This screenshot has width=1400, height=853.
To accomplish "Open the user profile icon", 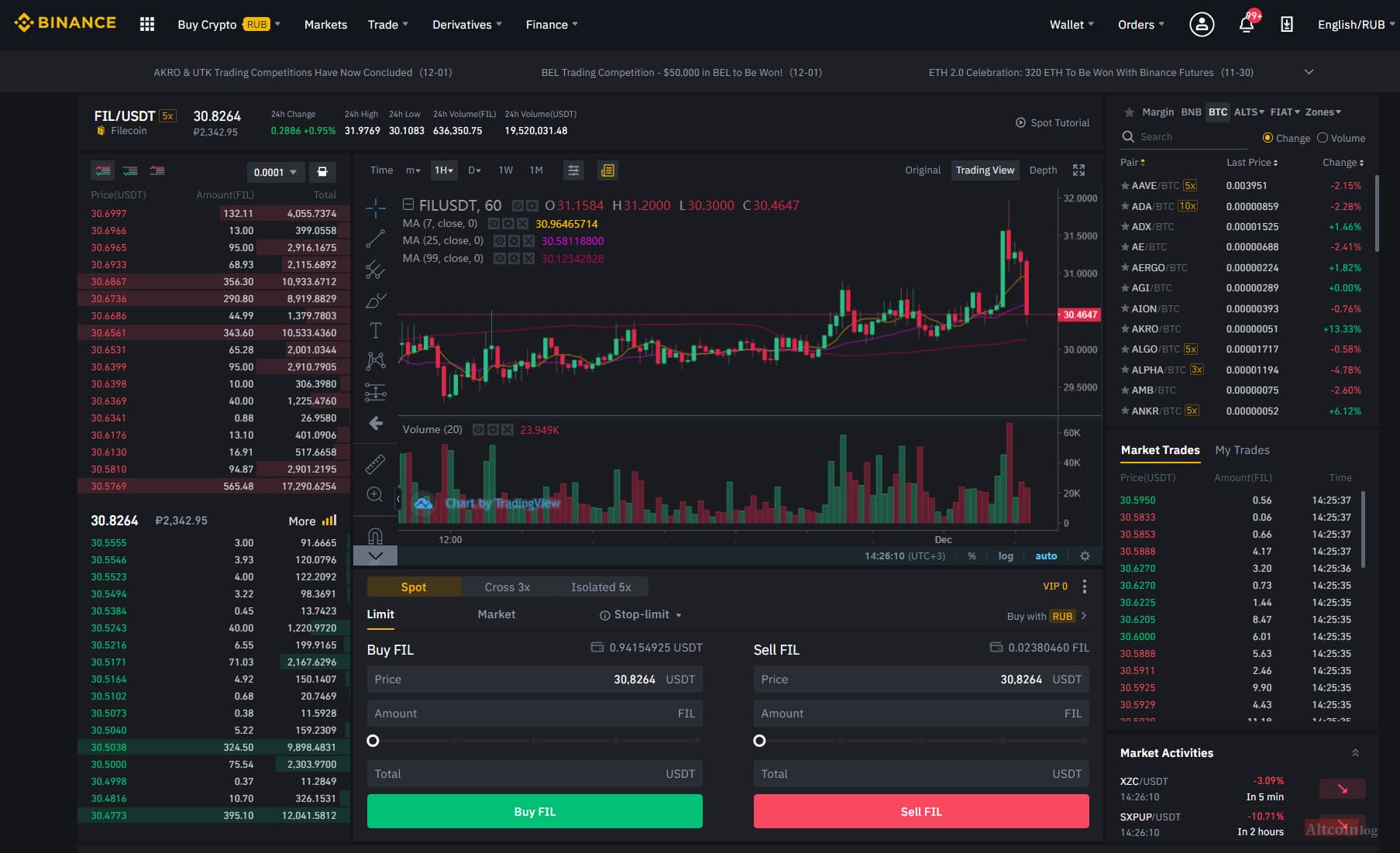I will pos(1202,24).
